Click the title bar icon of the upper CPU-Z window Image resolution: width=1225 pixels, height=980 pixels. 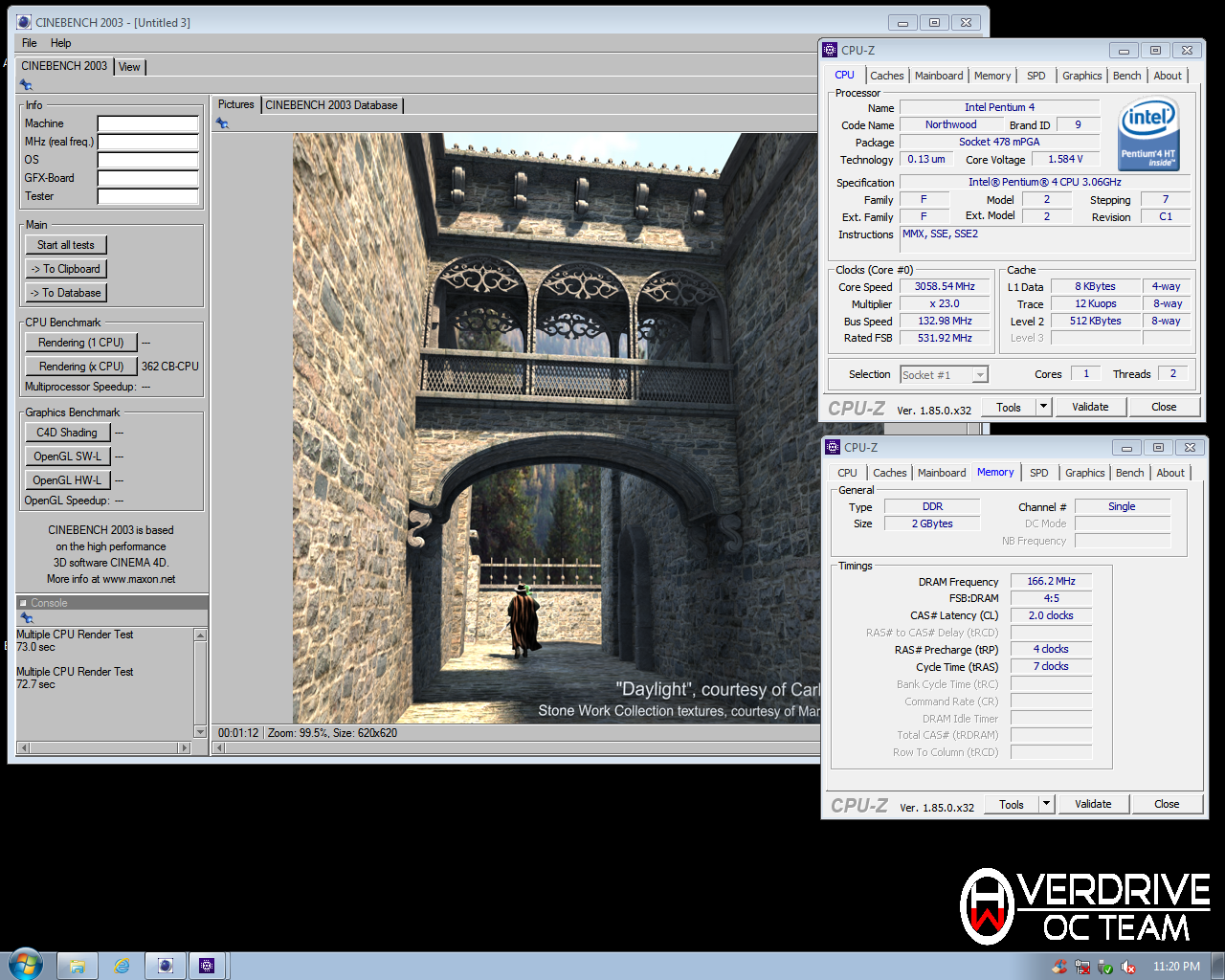830,50
